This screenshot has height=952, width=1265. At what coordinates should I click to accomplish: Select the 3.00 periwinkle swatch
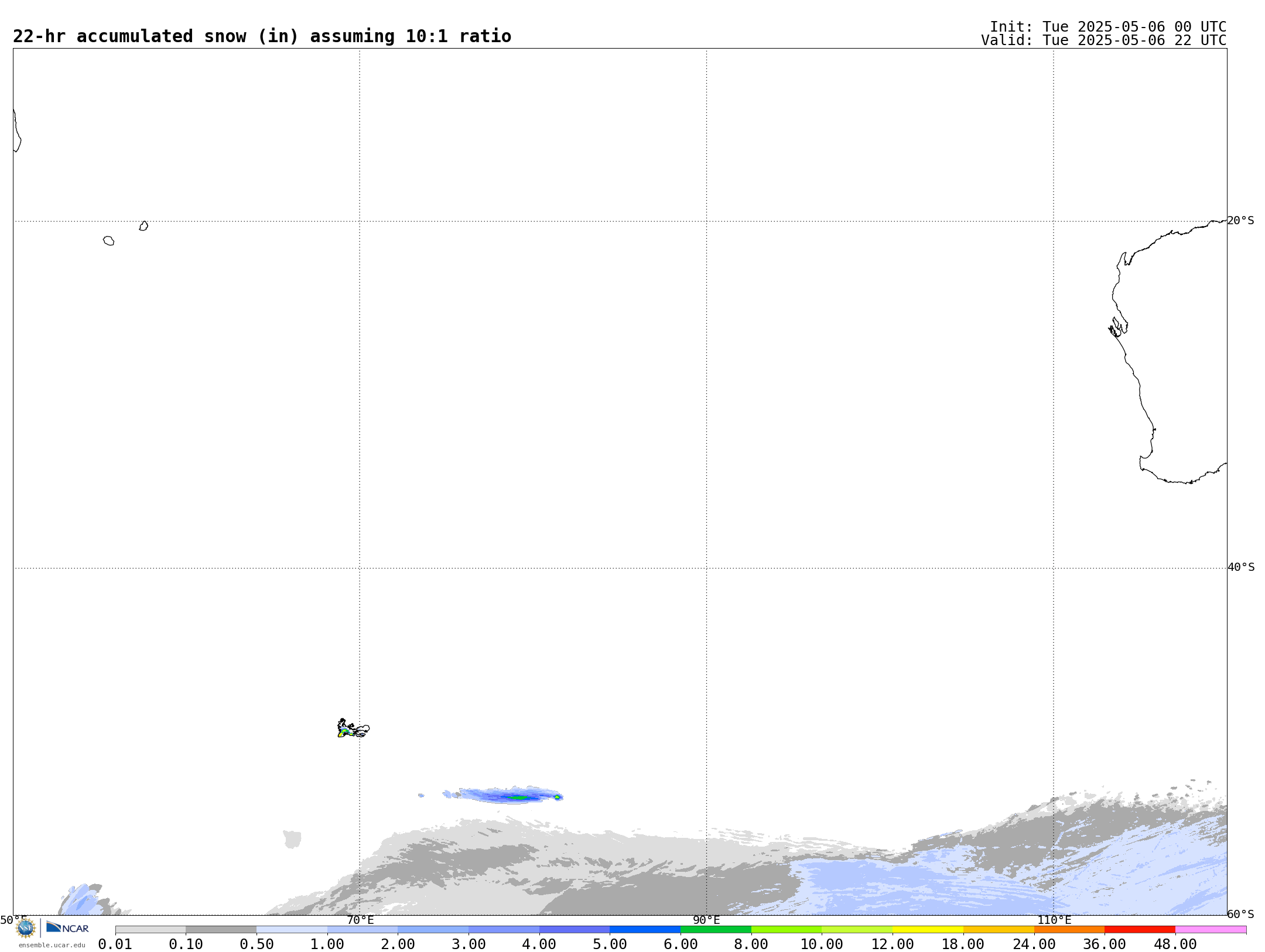coord(504,930)
